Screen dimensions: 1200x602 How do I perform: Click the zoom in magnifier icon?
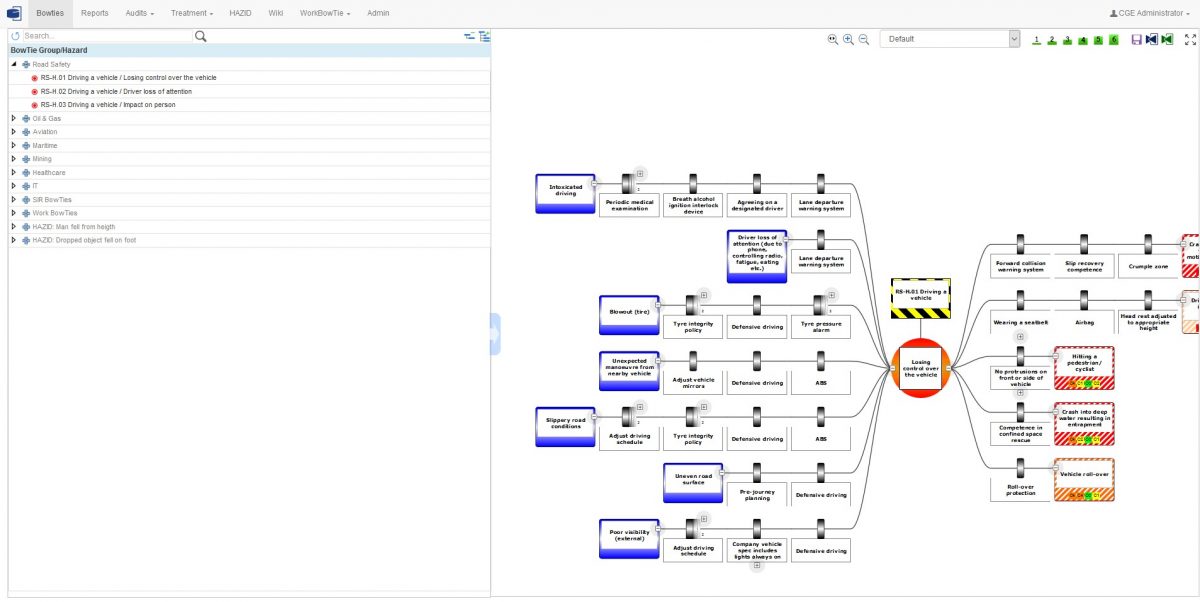848,39
